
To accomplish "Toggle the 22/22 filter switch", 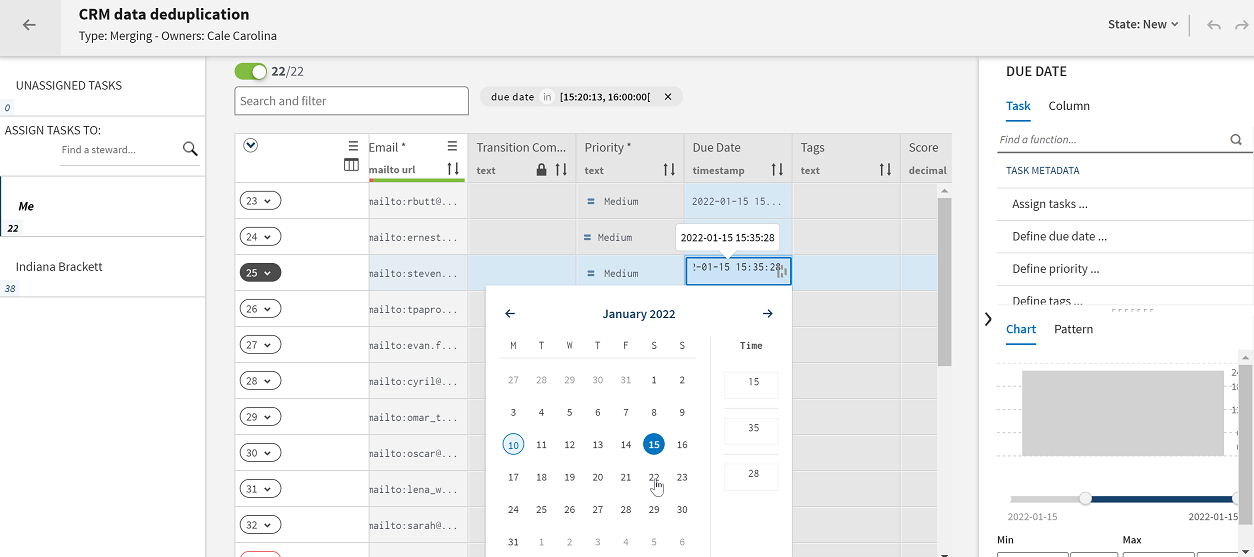I will click(x=251, y=72).
